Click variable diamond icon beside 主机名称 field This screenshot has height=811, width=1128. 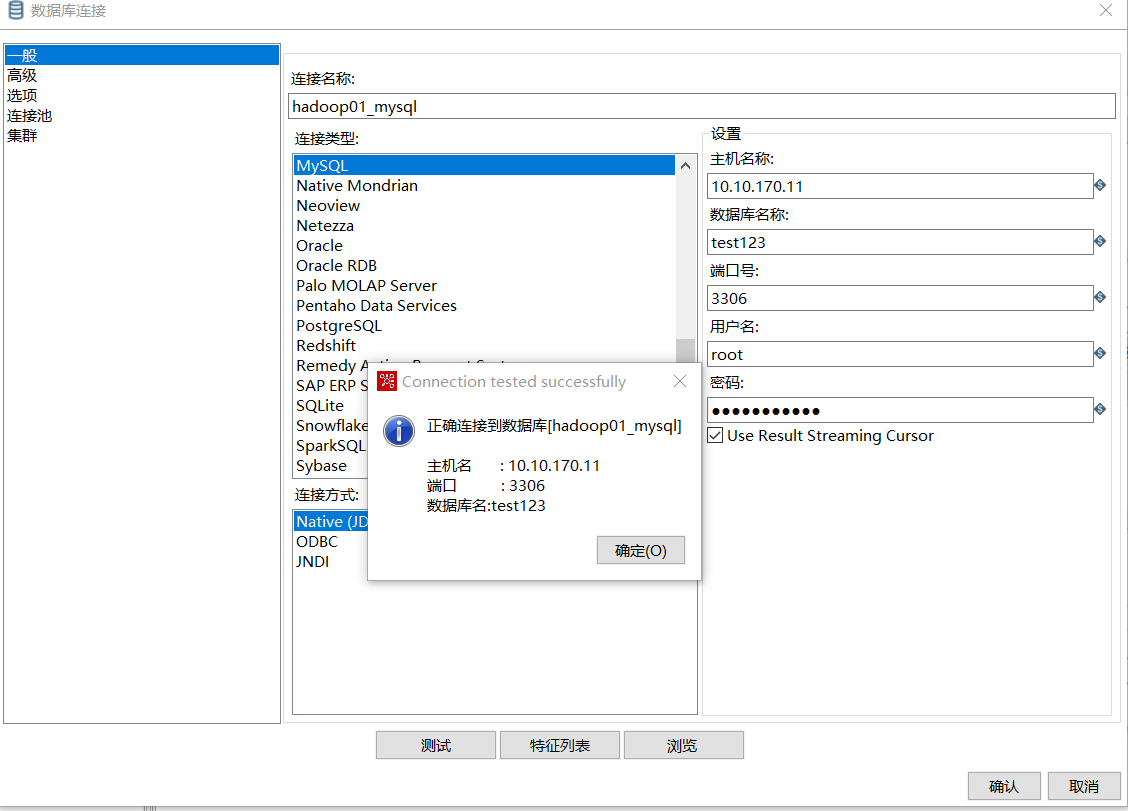tap(1100, 185)
